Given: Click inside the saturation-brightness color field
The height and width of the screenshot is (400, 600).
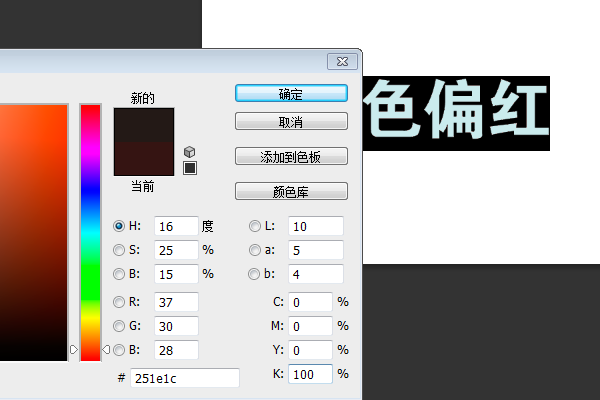Looking at the screenshot, I should pos(34,232).
